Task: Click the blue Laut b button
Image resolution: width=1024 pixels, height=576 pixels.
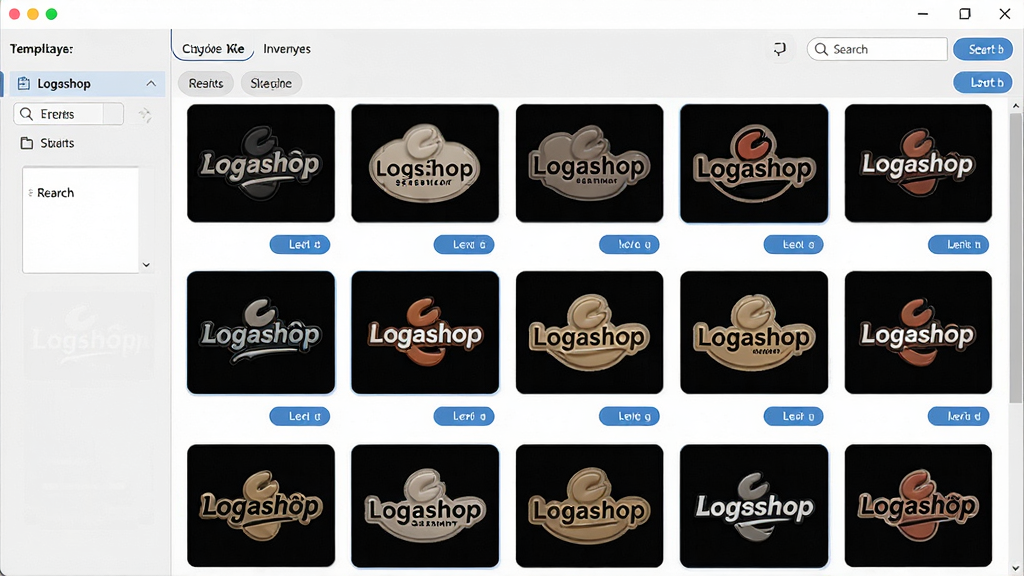Action: click(x=983, y=82)
